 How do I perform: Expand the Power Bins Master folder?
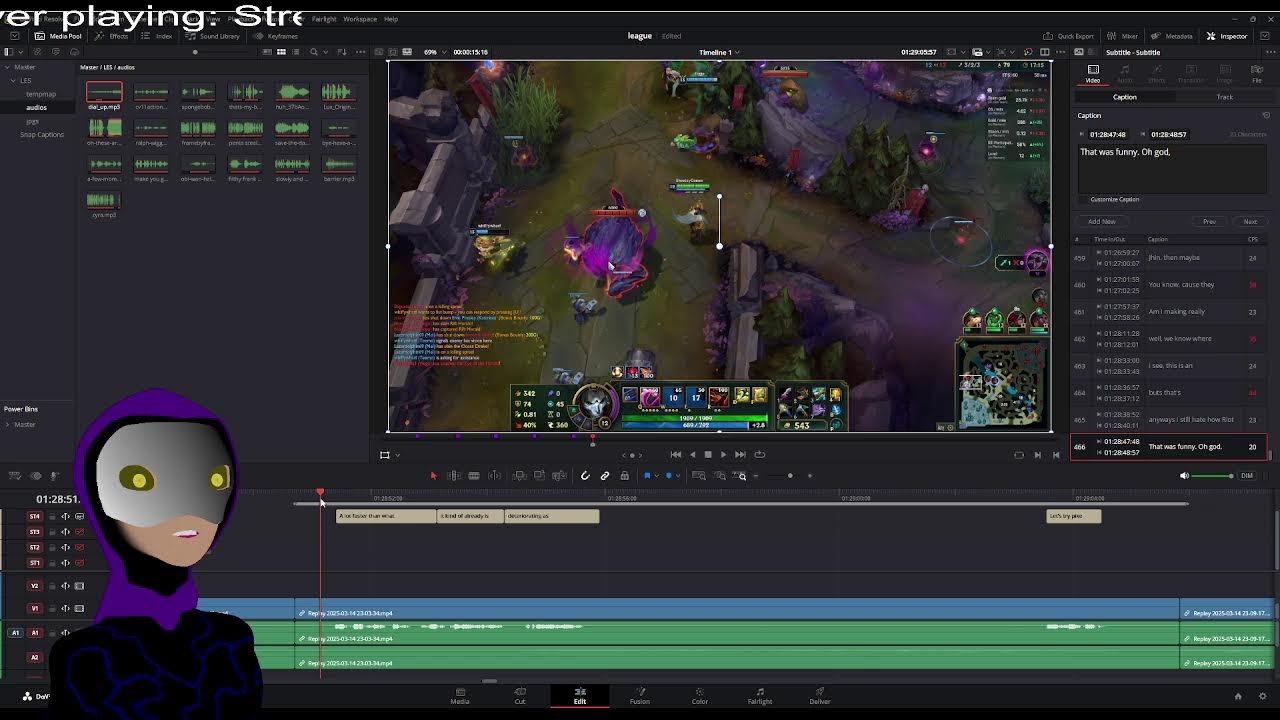click(x=8, y=425)
